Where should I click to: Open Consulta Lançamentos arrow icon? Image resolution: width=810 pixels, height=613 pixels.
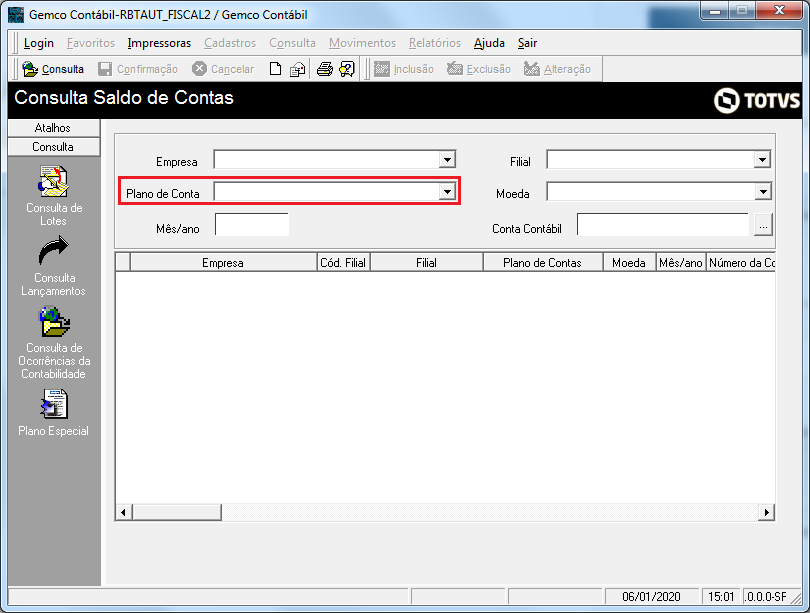point(54,251)
